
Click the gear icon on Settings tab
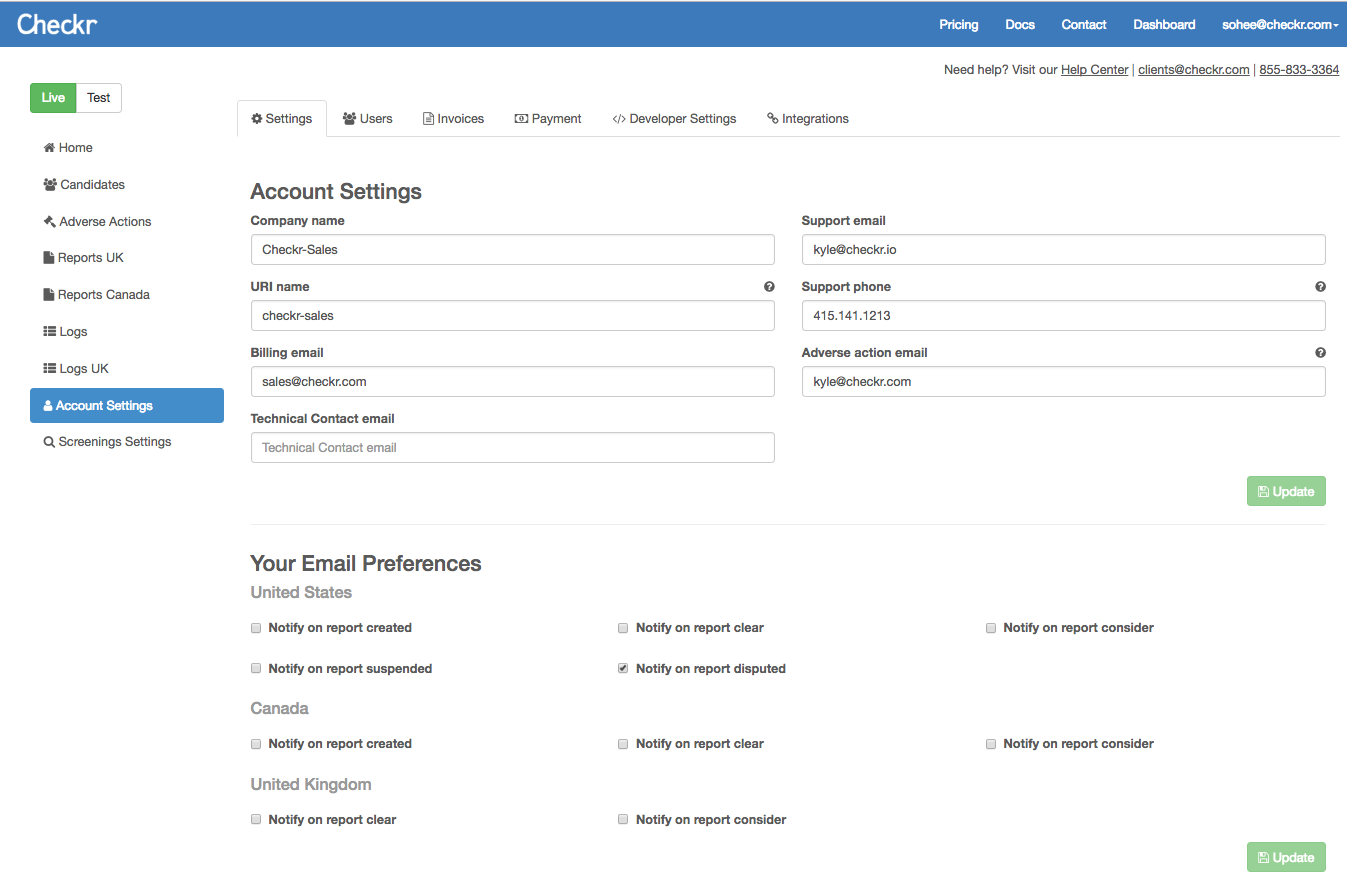click(257, 119)
